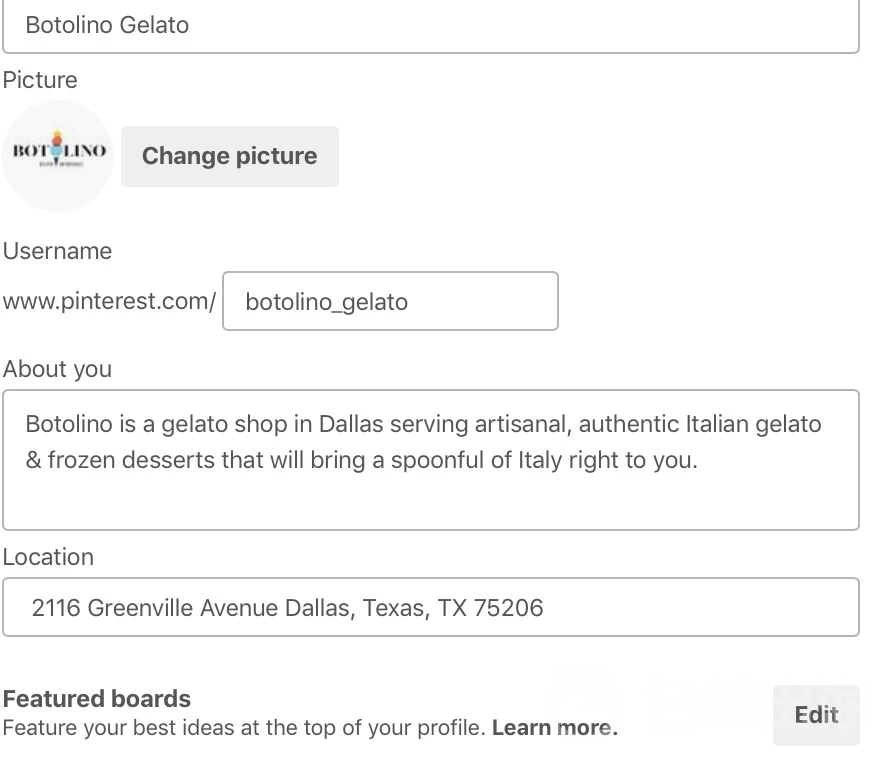
Task: Open the Learn more link
Action: tap(554, 728)
